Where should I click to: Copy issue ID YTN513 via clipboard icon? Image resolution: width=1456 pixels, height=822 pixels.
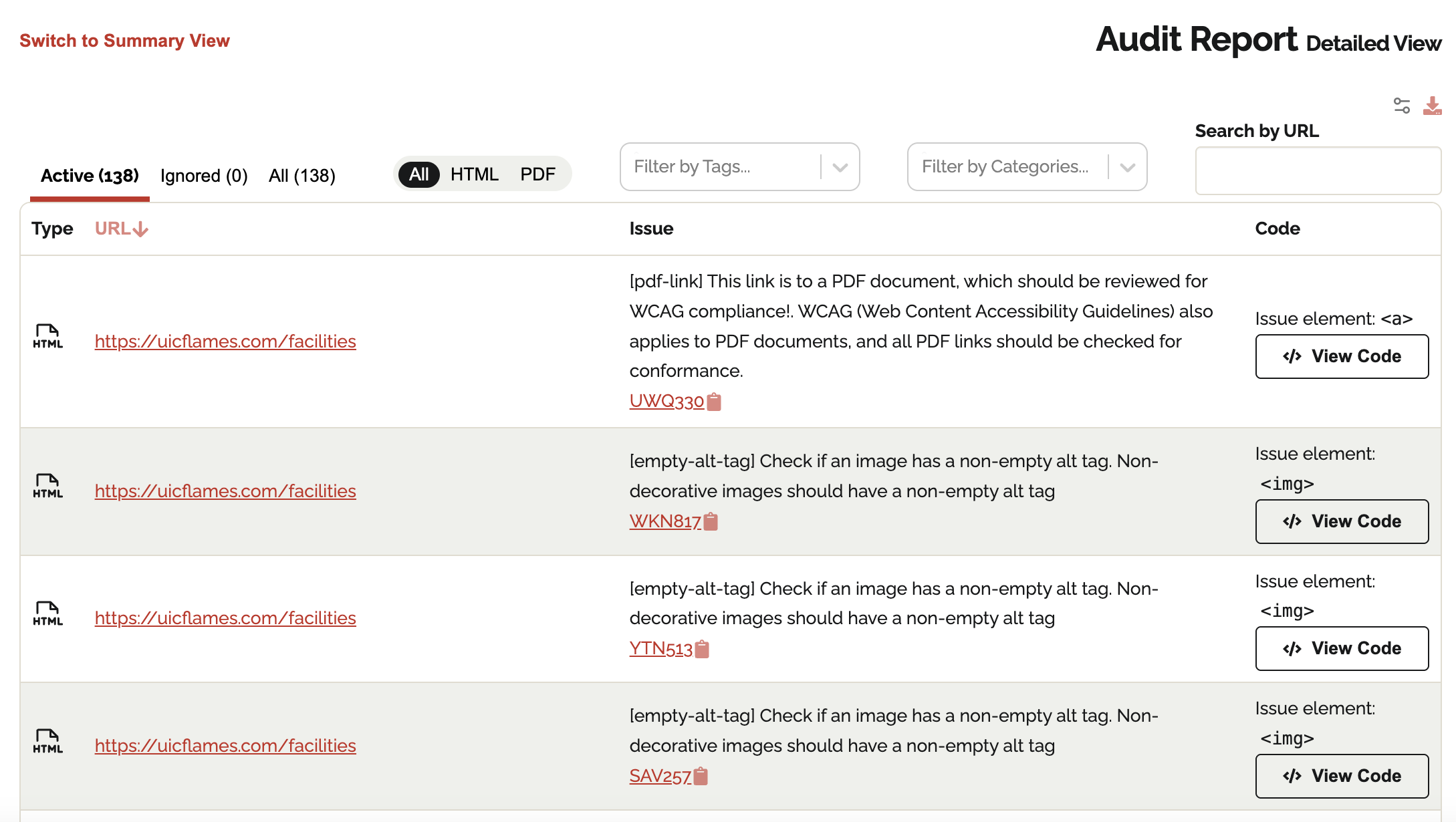coord(702,649)
